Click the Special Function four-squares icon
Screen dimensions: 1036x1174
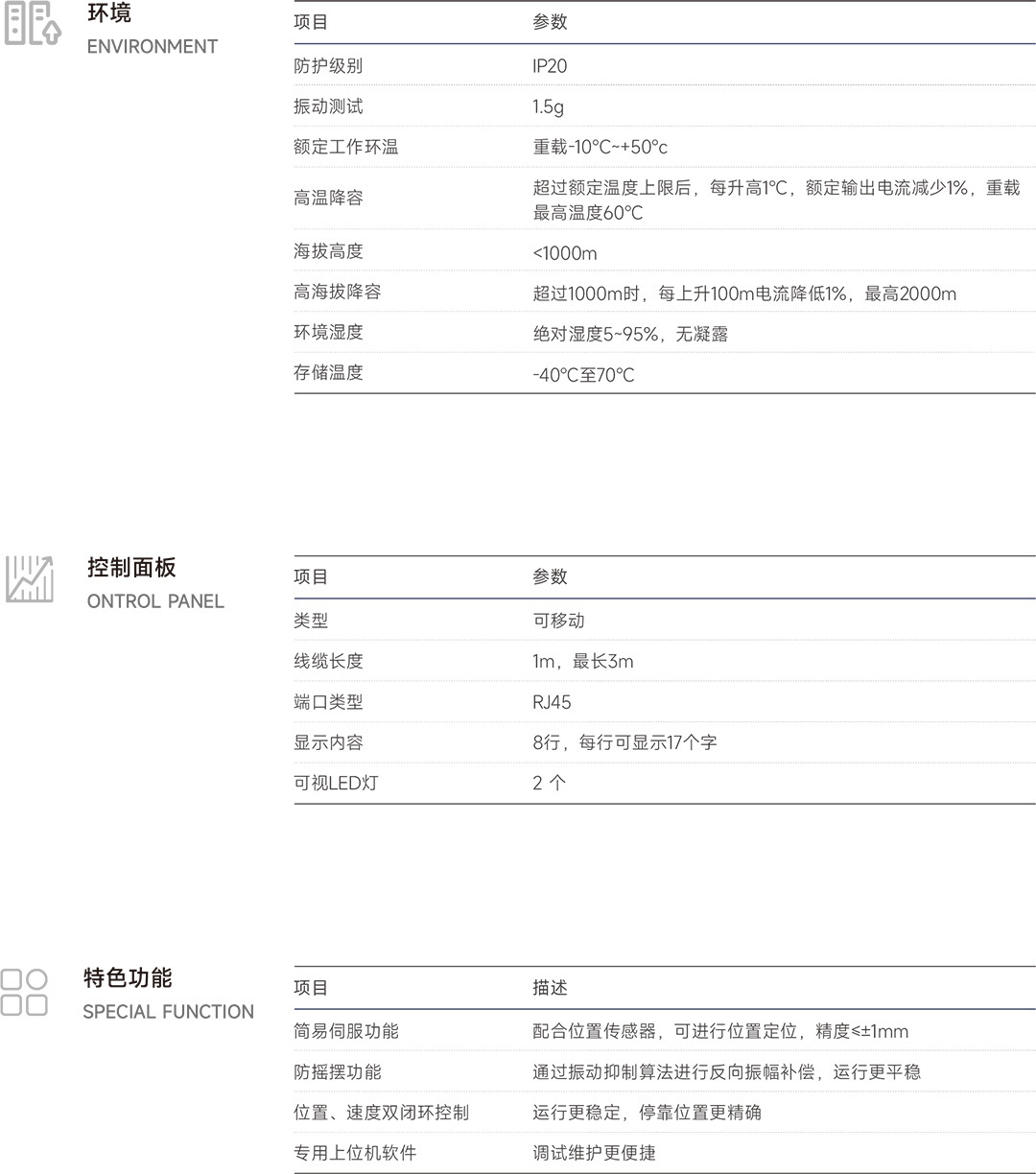pyautogui.click(x=24, y=992)
